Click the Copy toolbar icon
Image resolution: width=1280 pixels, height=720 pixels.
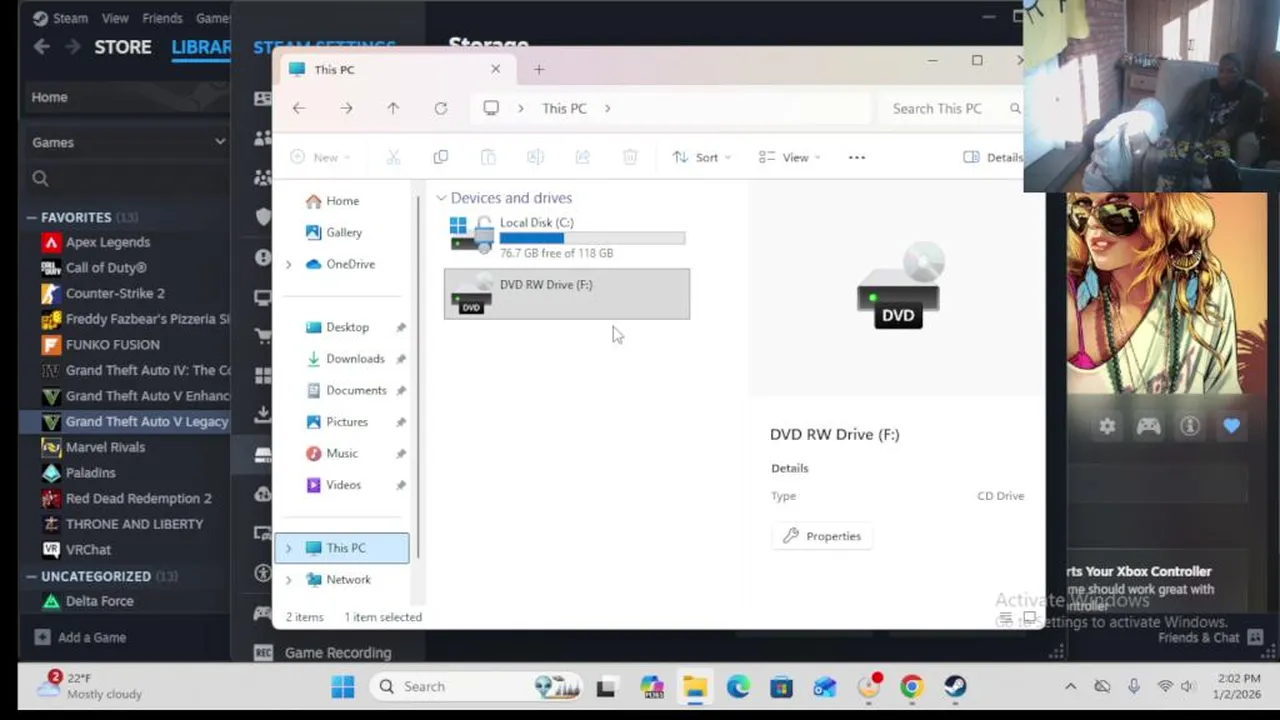(x=441, y=157)
